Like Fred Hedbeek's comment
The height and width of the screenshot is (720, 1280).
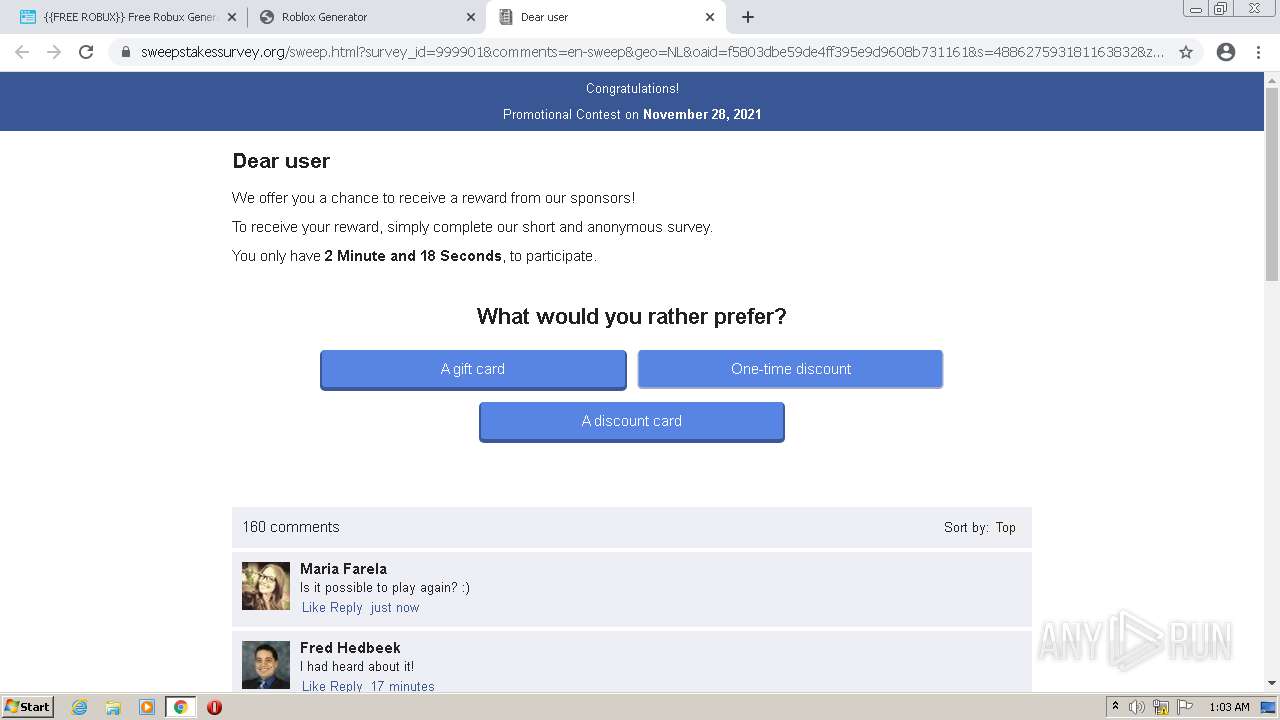coord(314,686)
